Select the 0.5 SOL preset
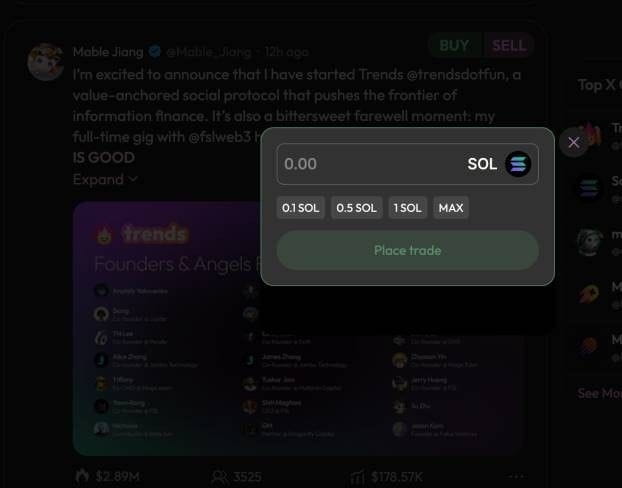 click(356, 207)
